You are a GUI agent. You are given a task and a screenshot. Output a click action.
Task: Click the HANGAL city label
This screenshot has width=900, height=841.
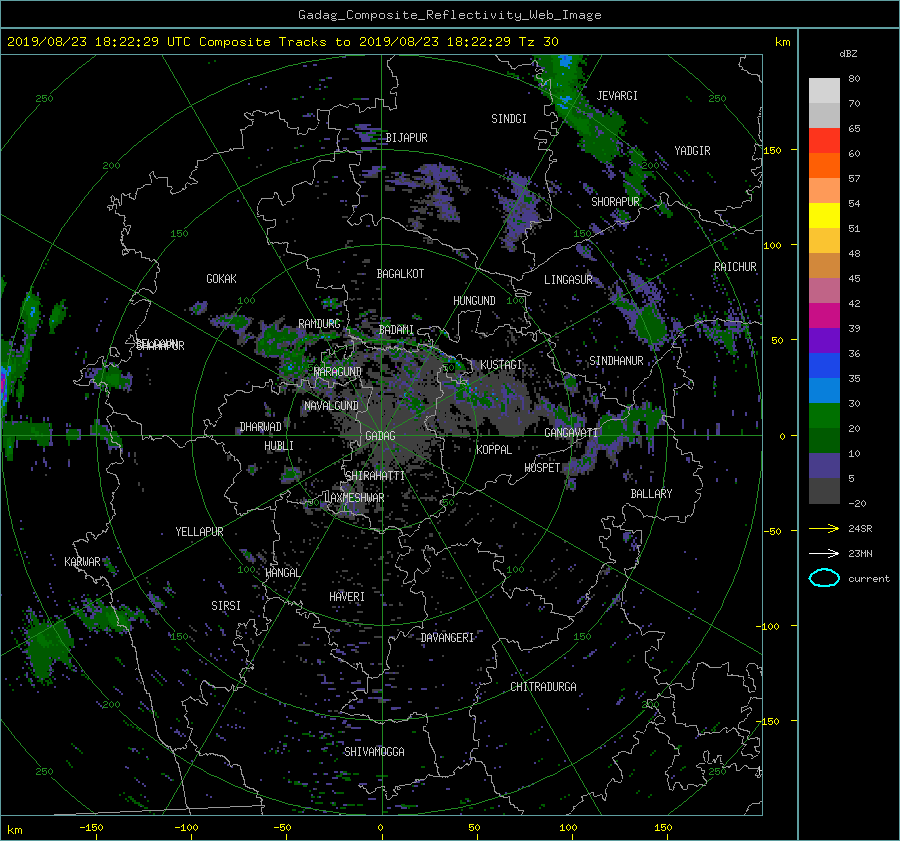(283, 573)
